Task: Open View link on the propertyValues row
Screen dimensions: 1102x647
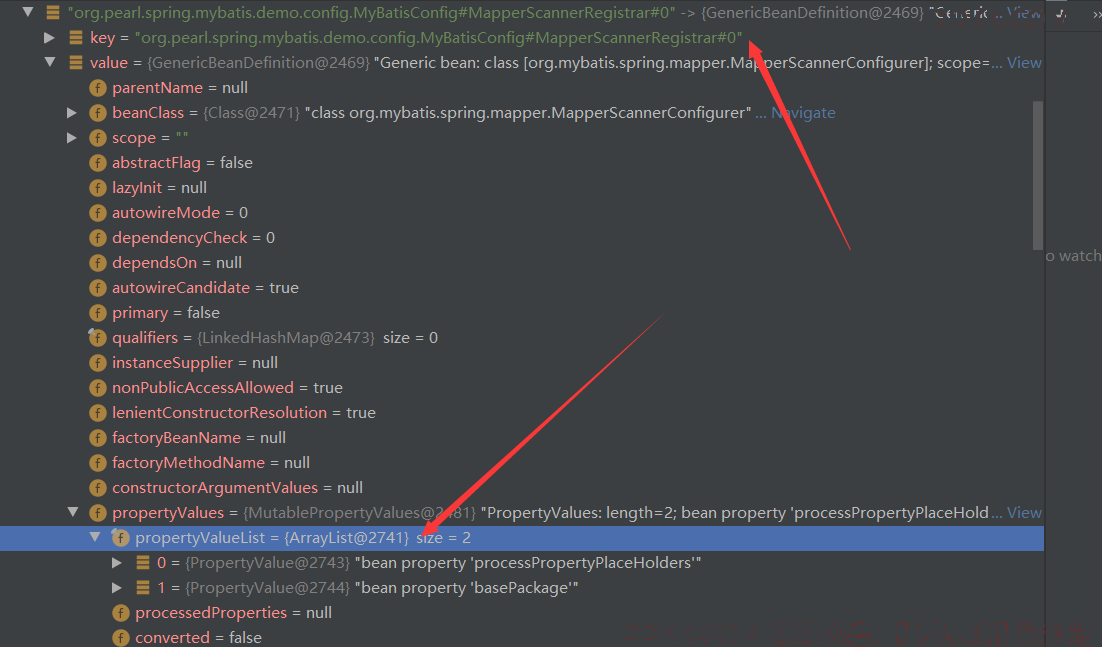Action: pyautogui.click(x=1024, y=513)
